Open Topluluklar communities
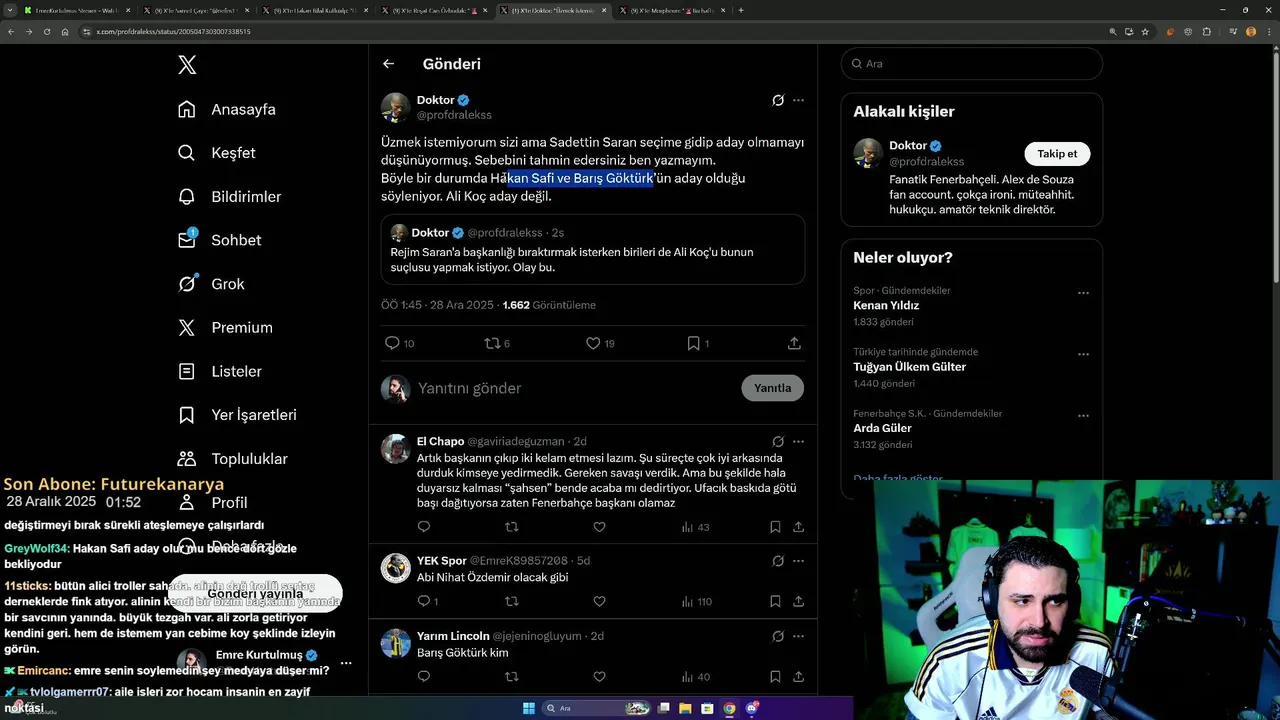Image resolution: width=1280 pixels, height=720 pixels. [x=232, y=459]
